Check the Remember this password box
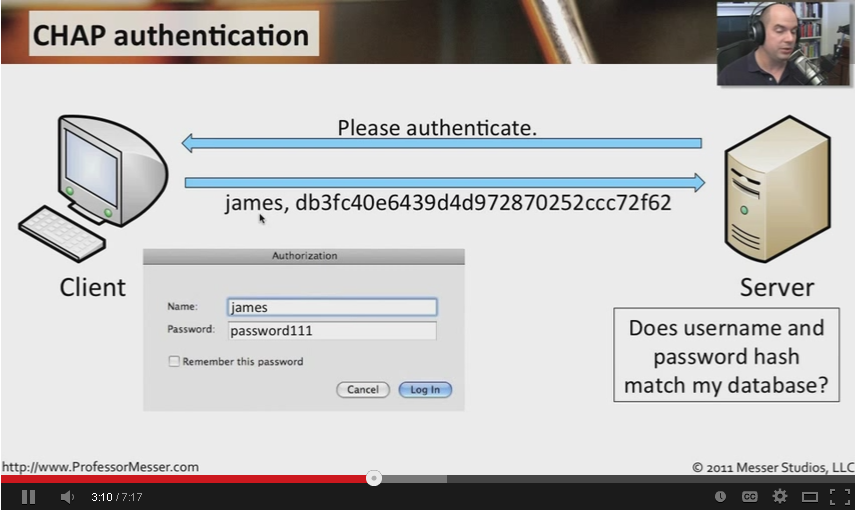The height and width of the screenshot is (510, 857). [174, 361]
